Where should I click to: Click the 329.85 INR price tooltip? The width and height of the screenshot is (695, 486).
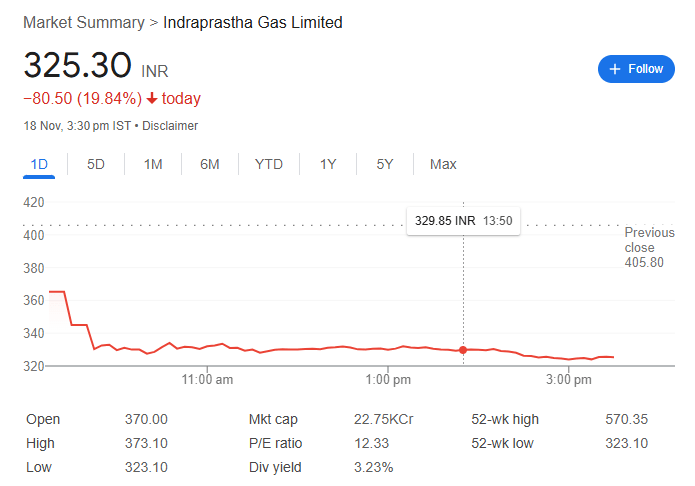coord(463,220)
